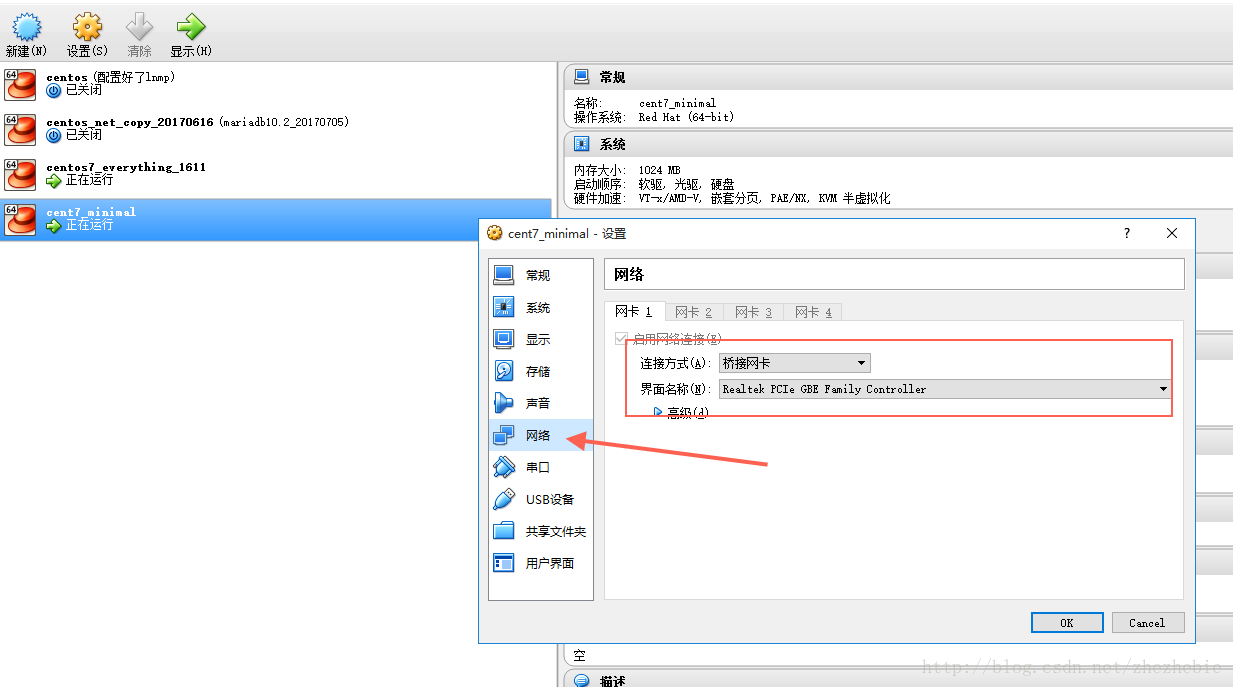1233x687 pixels.
Task: Click the gear icon in settings dialog title
Action: (x=495, y=233)
